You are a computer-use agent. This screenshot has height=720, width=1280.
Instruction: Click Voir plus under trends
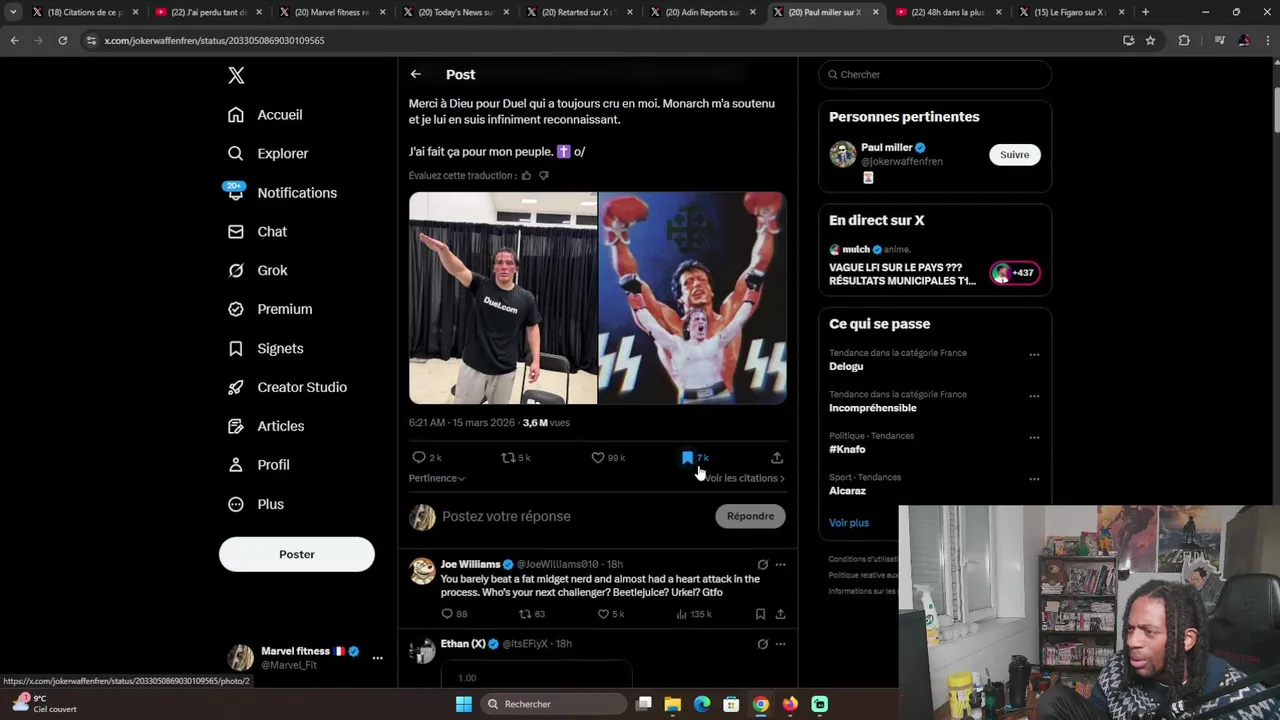849,523
